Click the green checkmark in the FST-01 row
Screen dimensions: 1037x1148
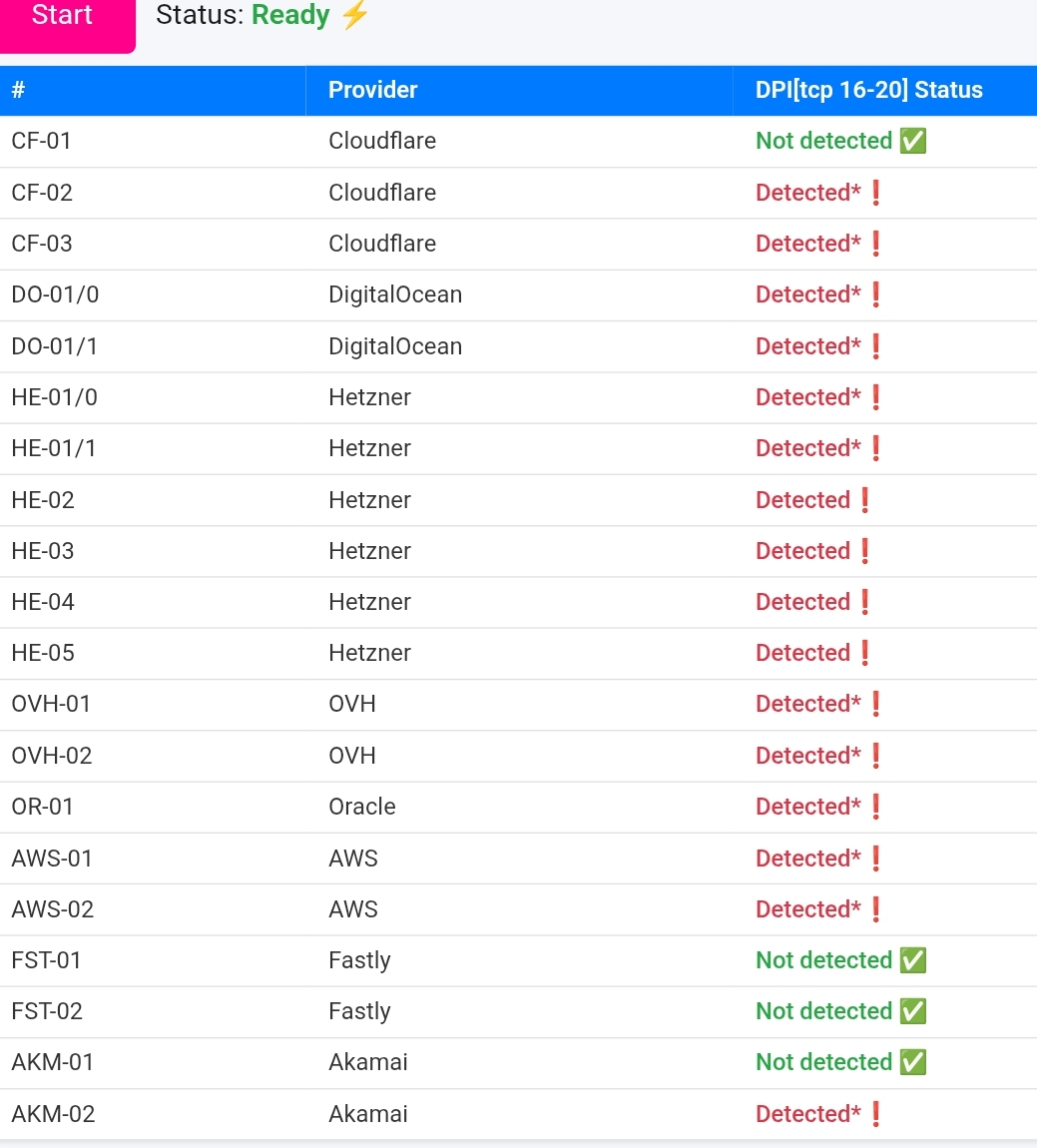point(912,960)
